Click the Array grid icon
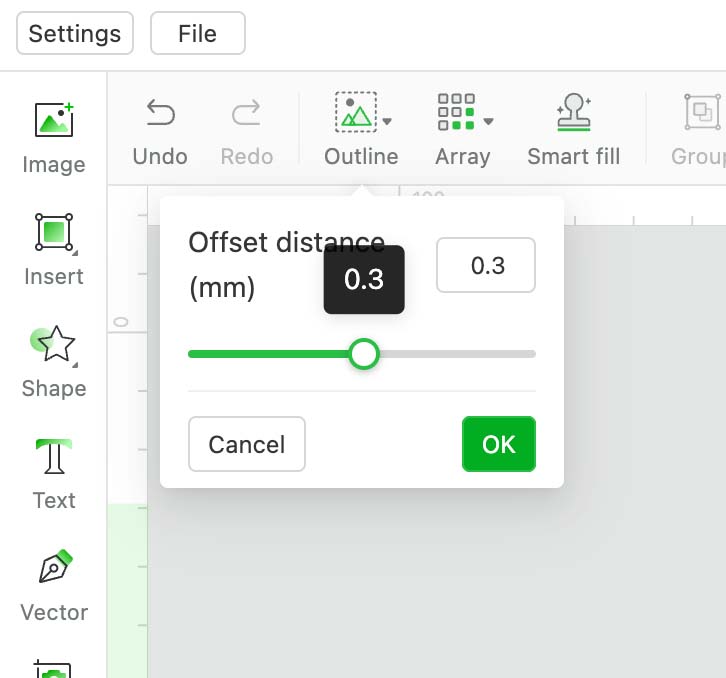 tap(456, 112)
